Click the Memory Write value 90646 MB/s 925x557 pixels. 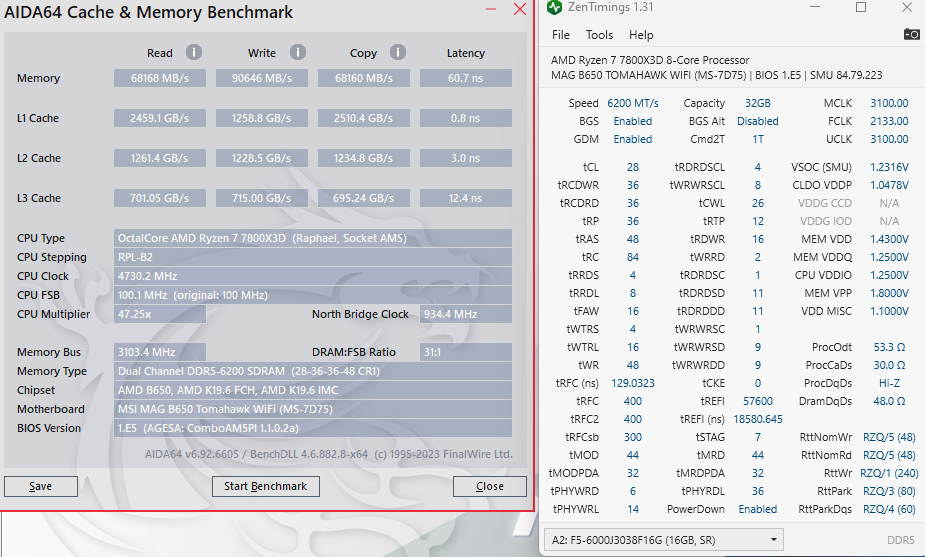pyautogui.click(x=262, y=78)
